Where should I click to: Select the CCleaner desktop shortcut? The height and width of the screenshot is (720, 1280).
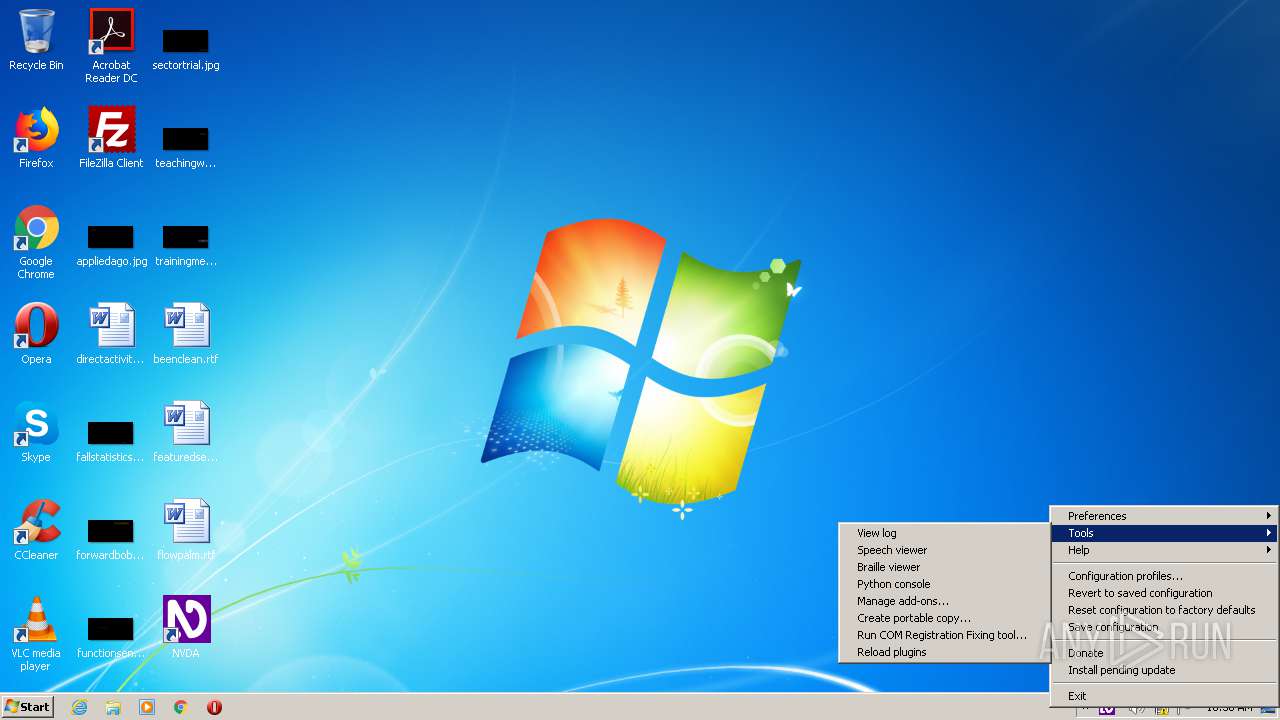point(36,530)
